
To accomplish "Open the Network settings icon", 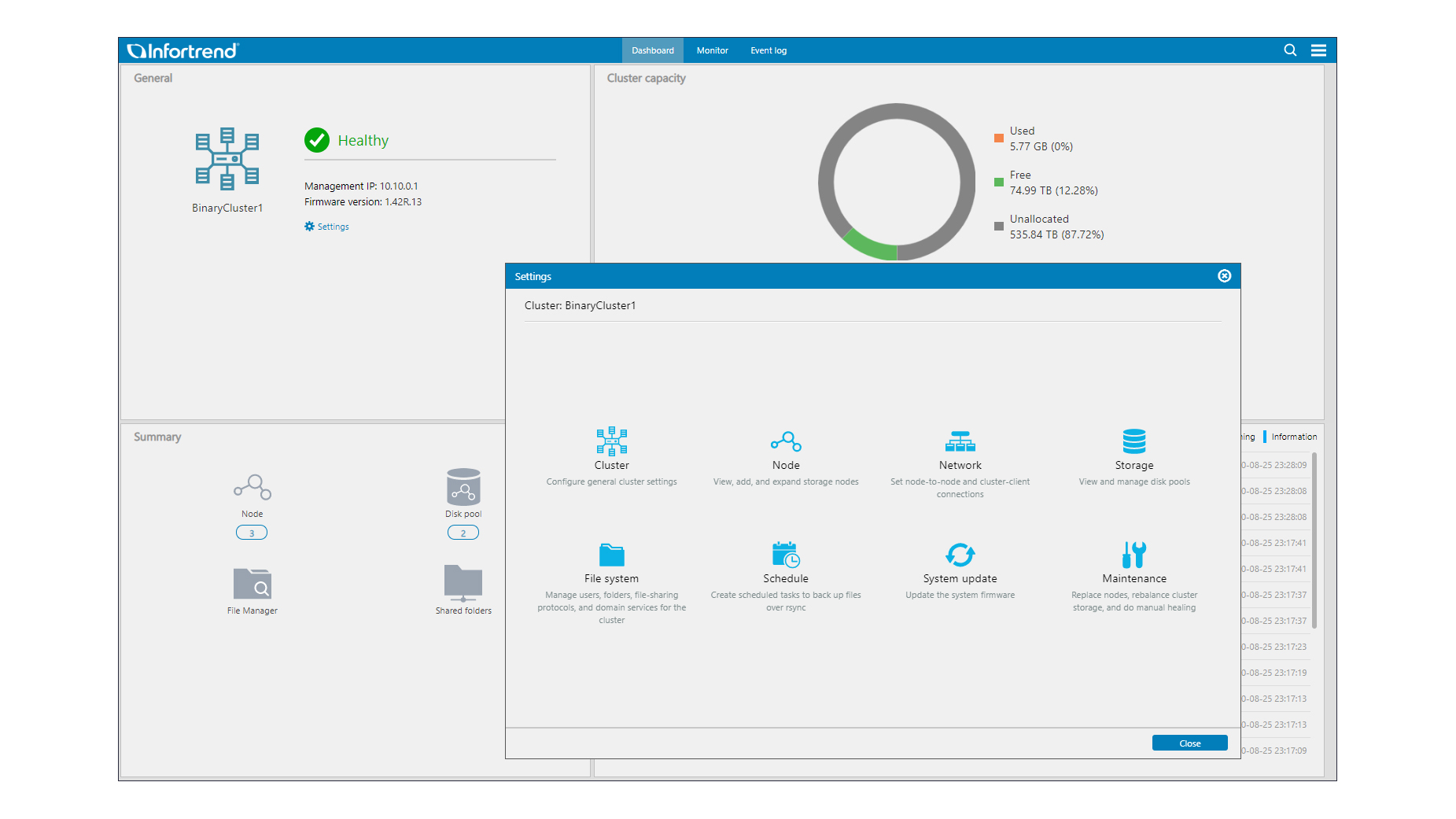I will point(960,441).
